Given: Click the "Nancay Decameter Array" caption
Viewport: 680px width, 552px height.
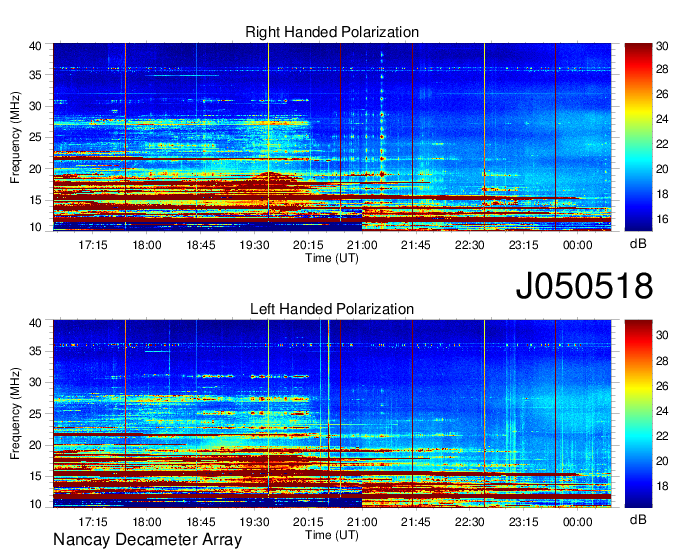Looking at the screenshot, I should pyautogui.click(x=147, y=539).
